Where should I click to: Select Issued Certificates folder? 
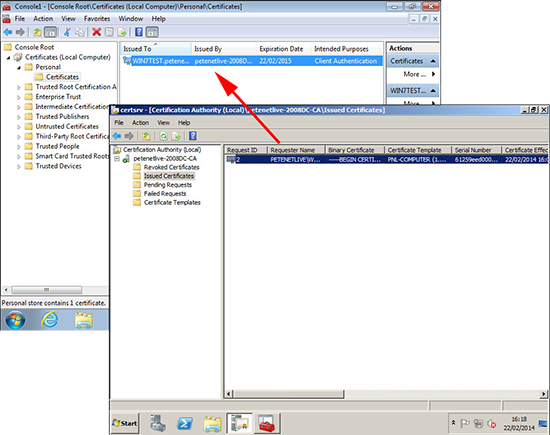point(169,176)
